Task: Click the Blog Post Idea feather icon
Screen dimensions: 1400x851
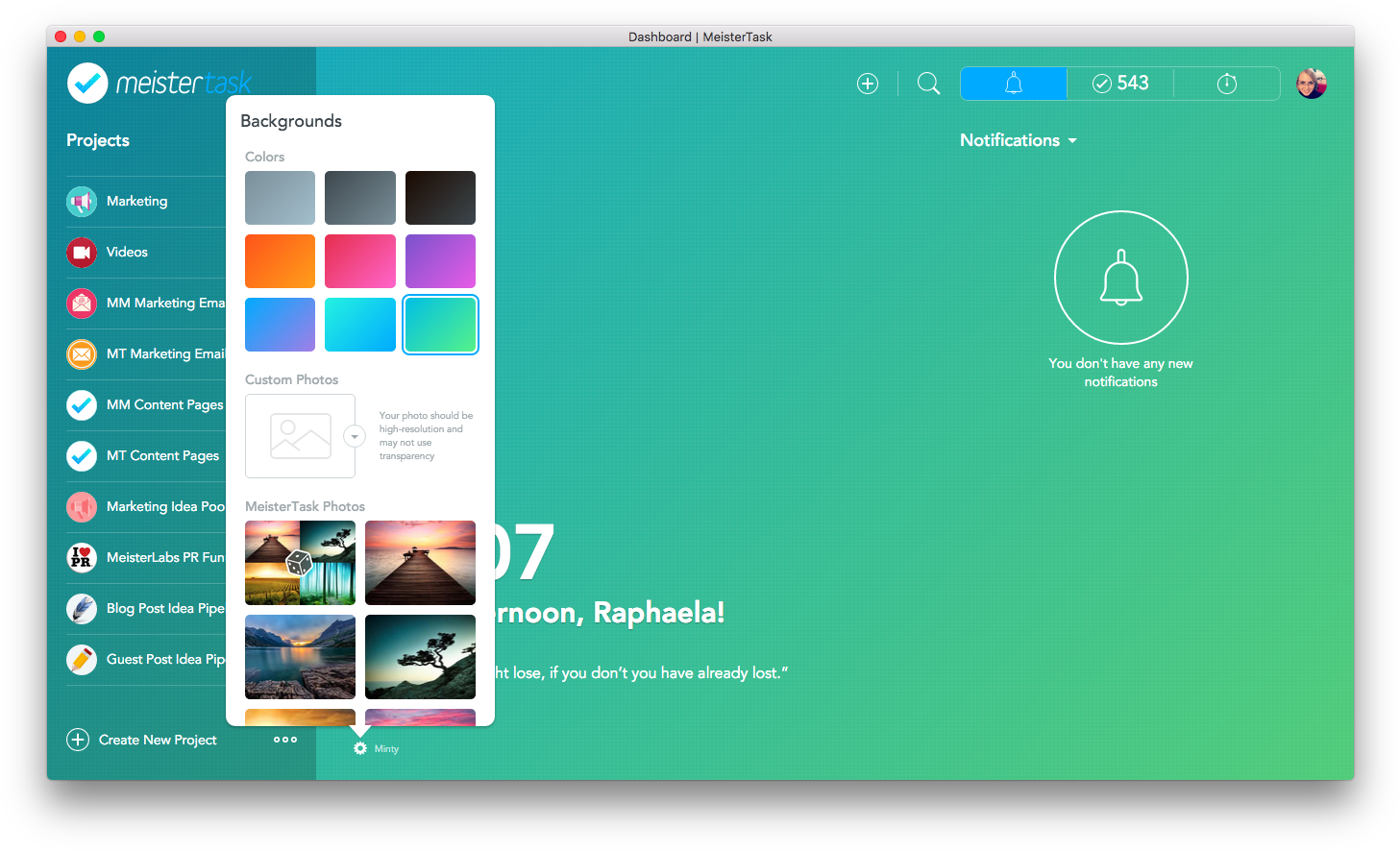Action: (82, 609)
